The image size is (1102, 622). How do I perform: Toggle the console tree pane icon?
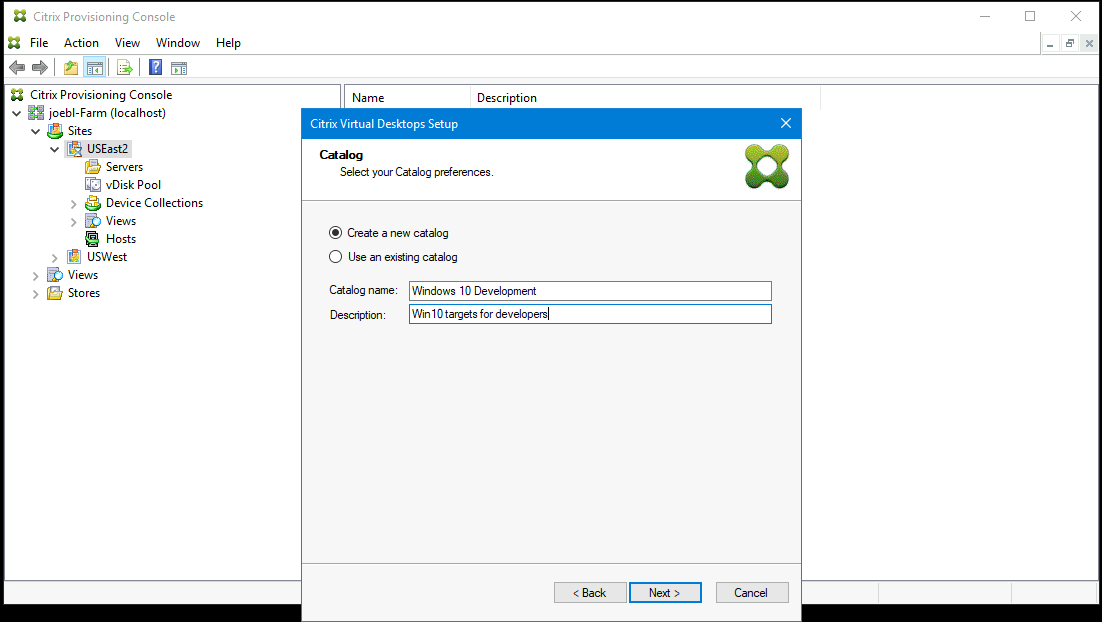pos(94,67)
